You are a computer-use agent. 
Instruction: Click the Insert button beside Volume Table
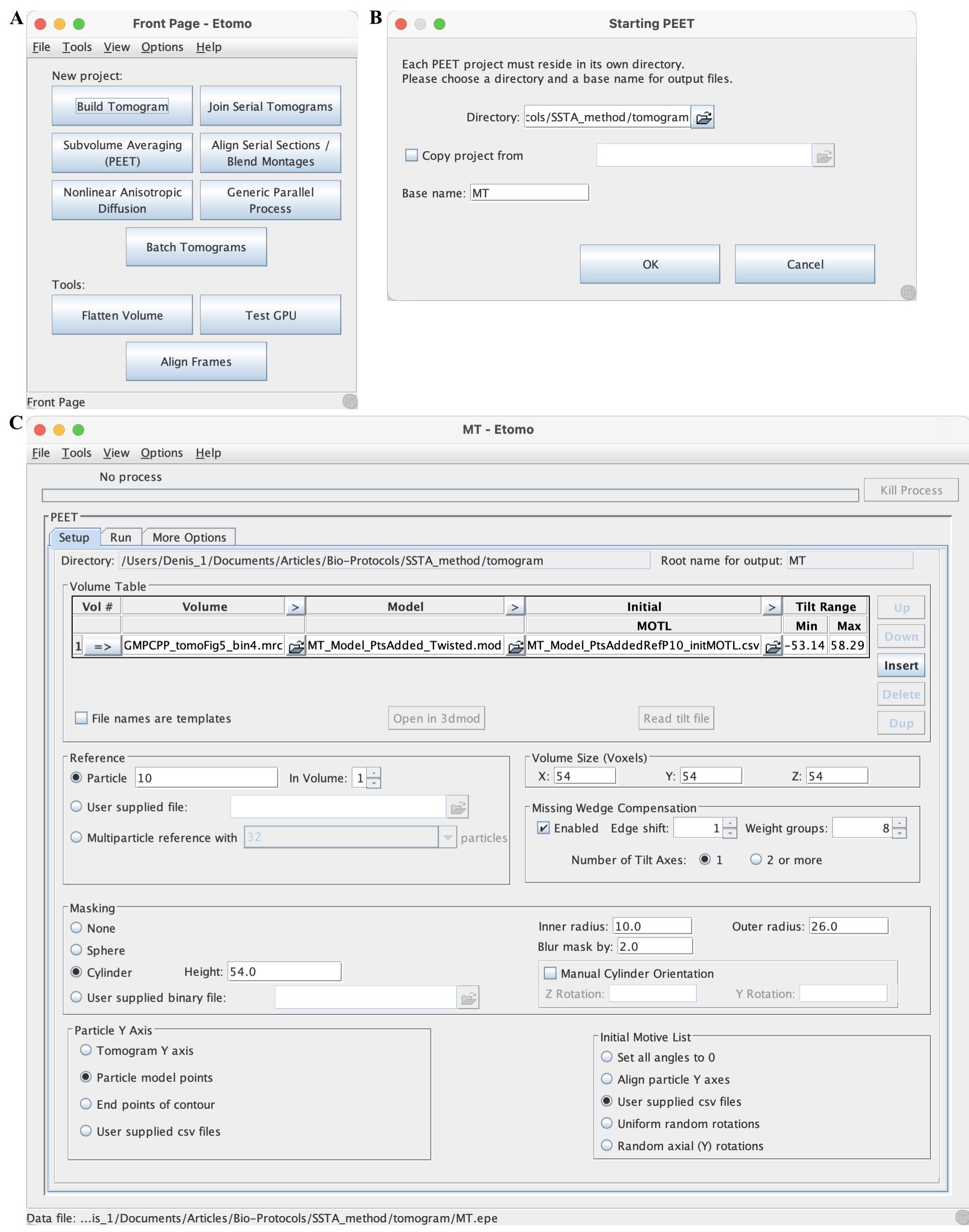[901, 666]
